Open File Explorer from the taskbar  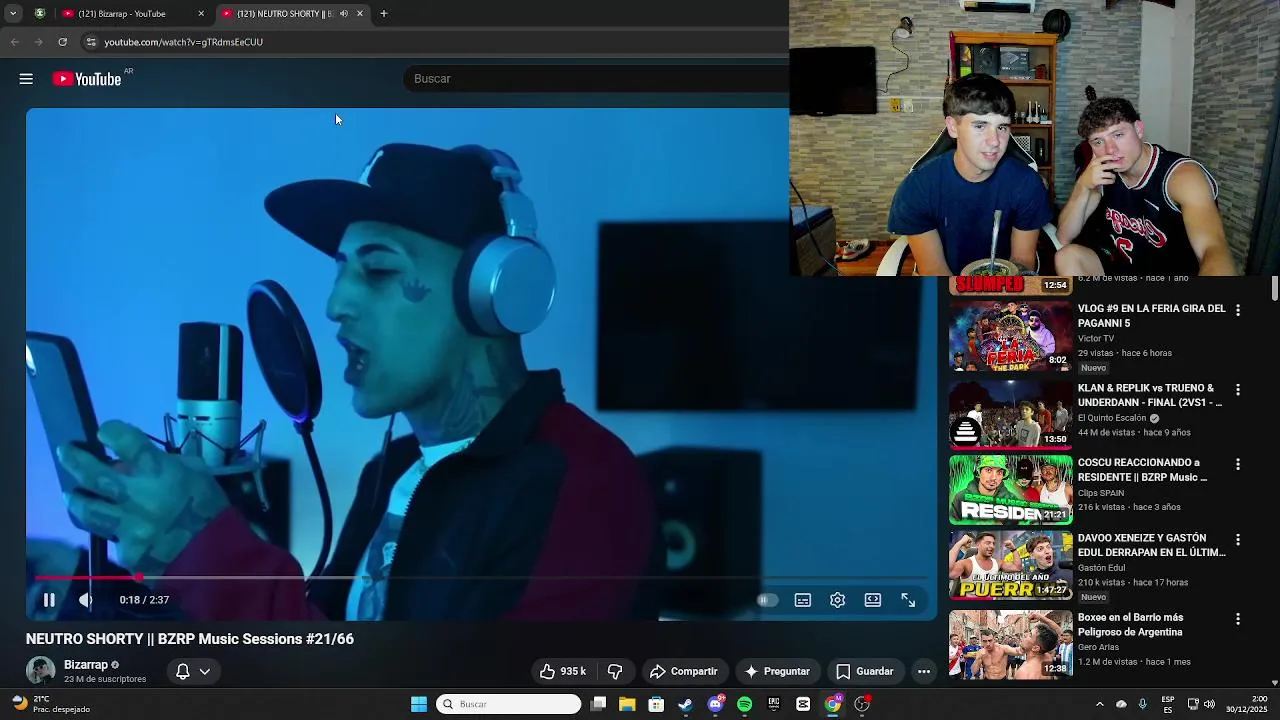coord(627,704)
